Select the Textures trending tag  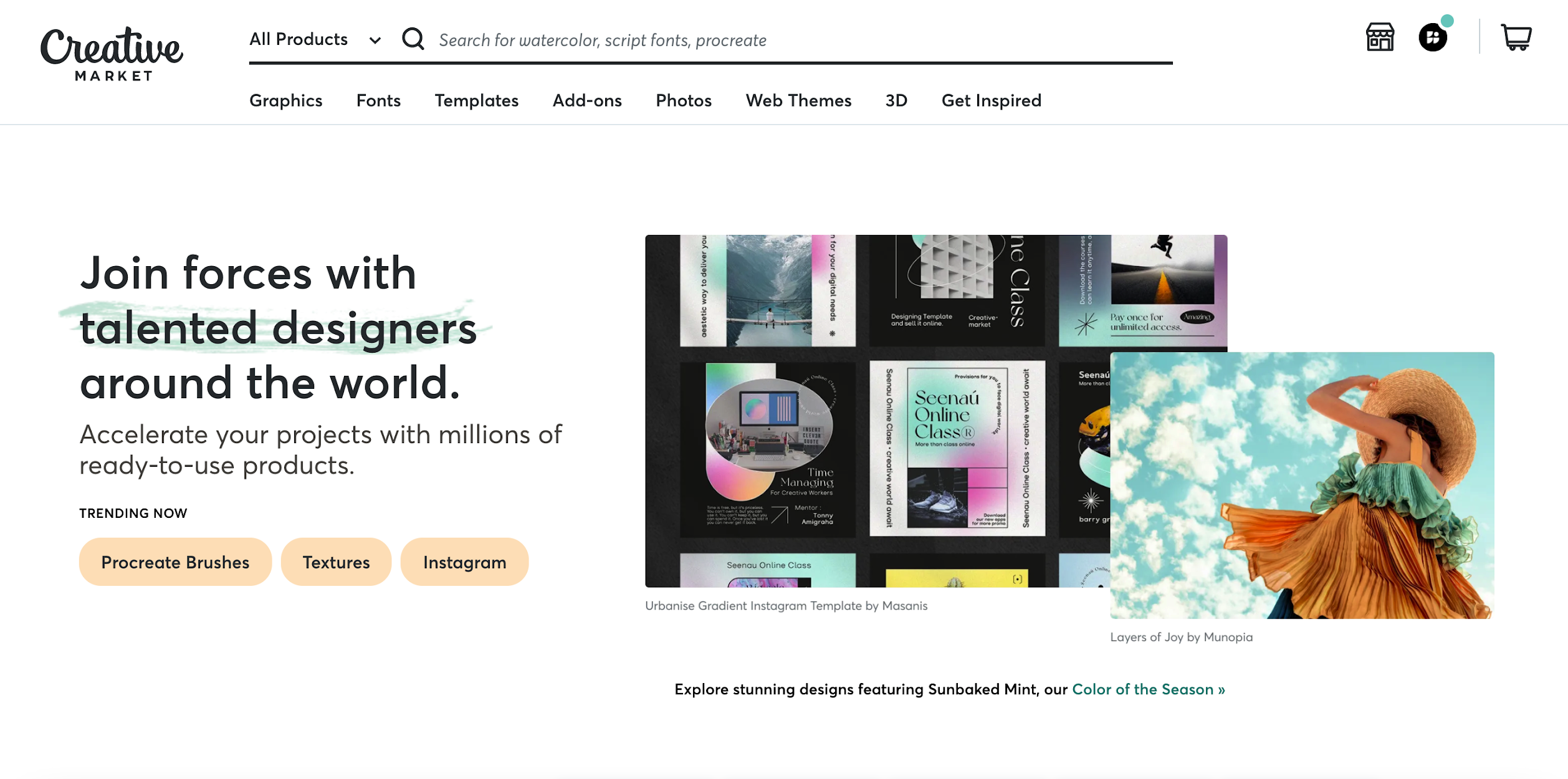click(x=336, y=562)
